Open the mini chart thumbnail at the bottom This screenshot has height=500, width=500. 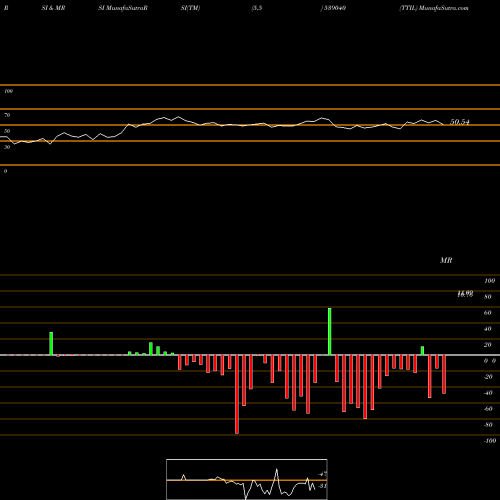247,479
